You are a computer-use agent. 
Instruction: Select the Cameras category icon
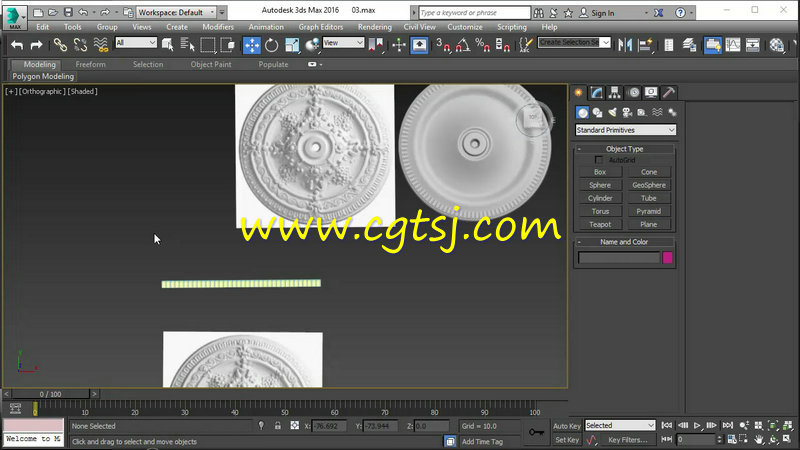pos(627,112)
